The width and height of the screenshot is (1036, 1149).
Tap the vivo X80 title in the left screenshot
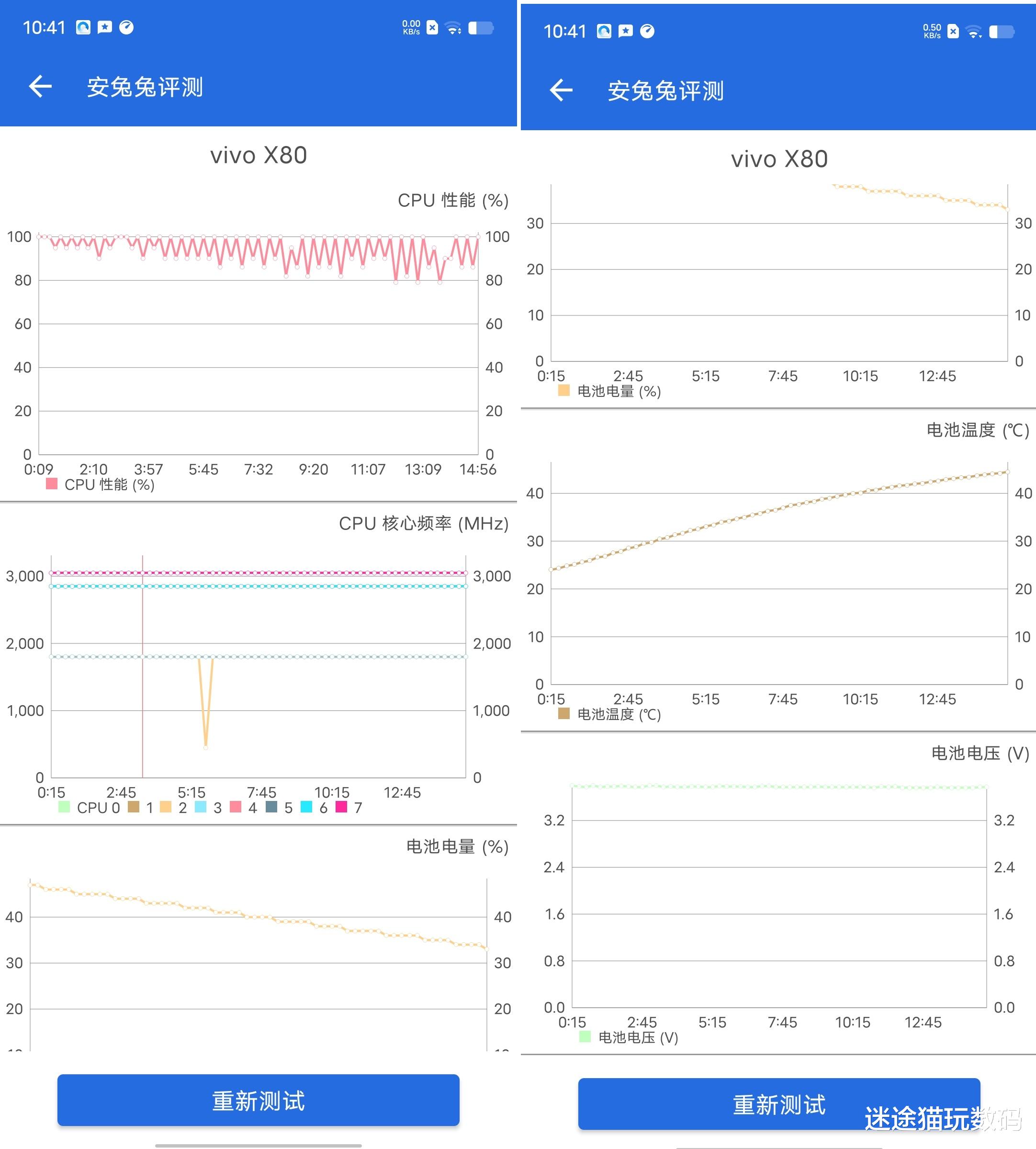(259, 156)
